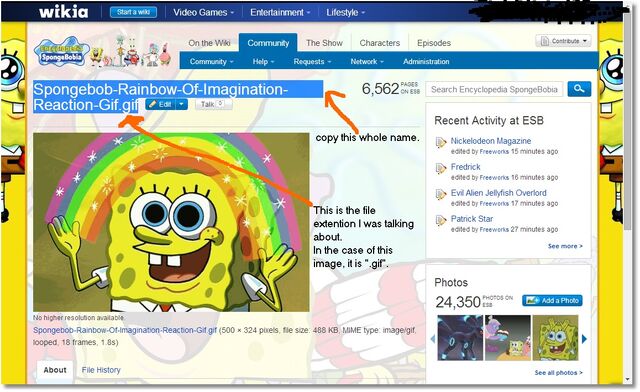Show next photos with right arrow

[x=584, y=339]
